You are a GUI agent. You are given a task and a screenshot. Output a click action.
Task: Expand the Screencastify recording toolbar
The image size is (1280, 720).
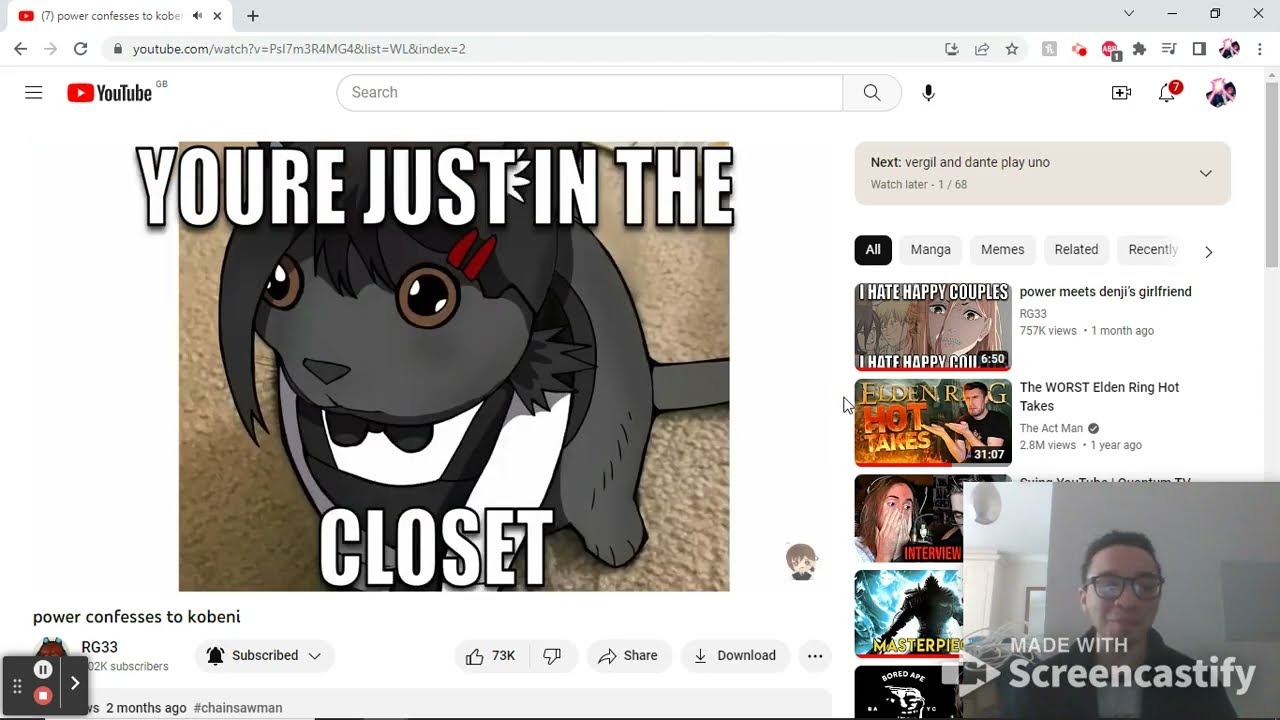(x=74, y=684)
